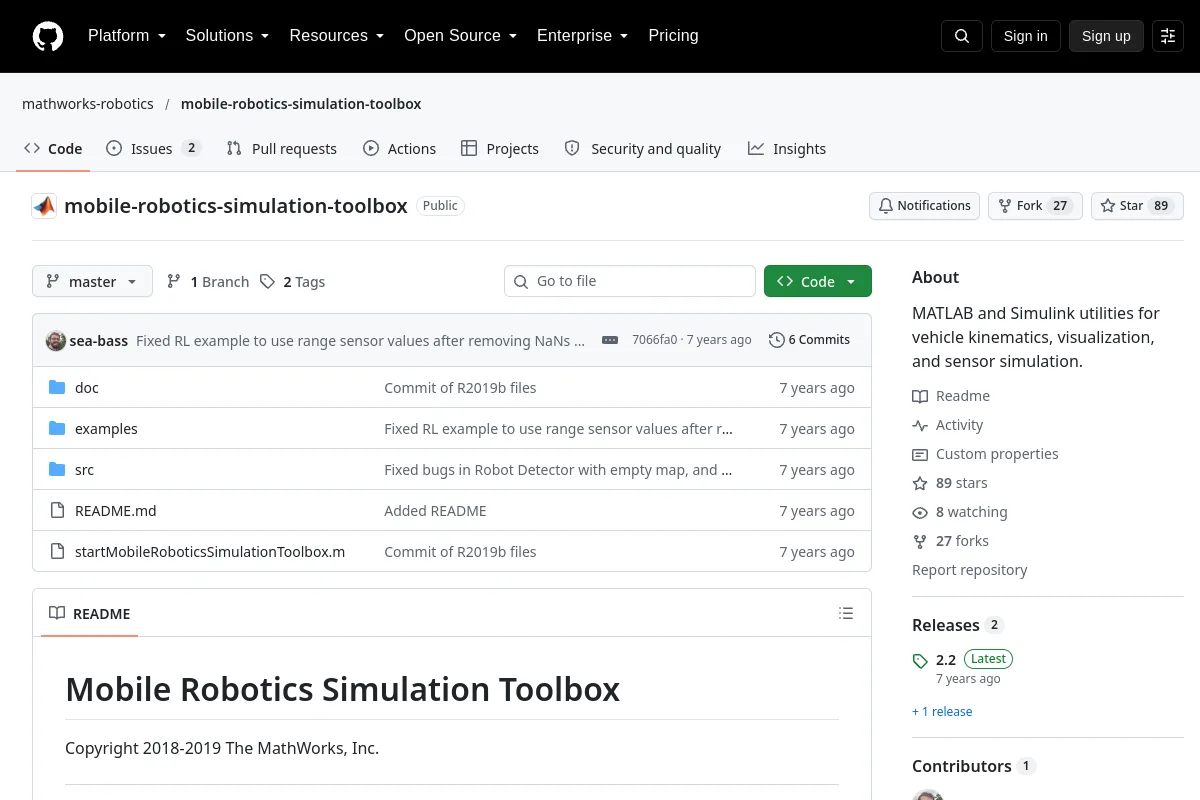Click the book icon next to Readme
The image size is (1200, 800).
920,396
